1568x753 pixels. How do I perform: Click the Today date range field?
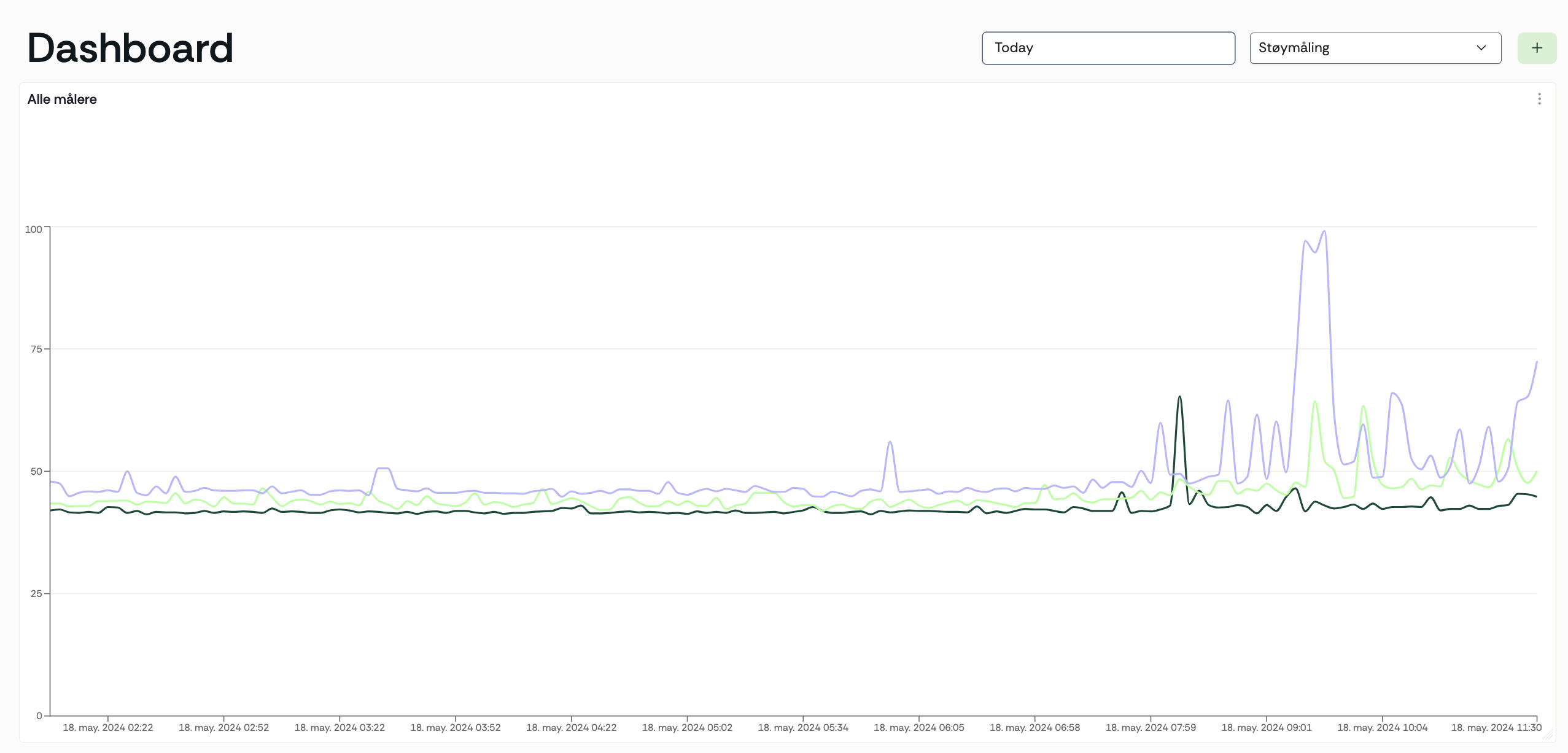click(x=1108, y=48)
